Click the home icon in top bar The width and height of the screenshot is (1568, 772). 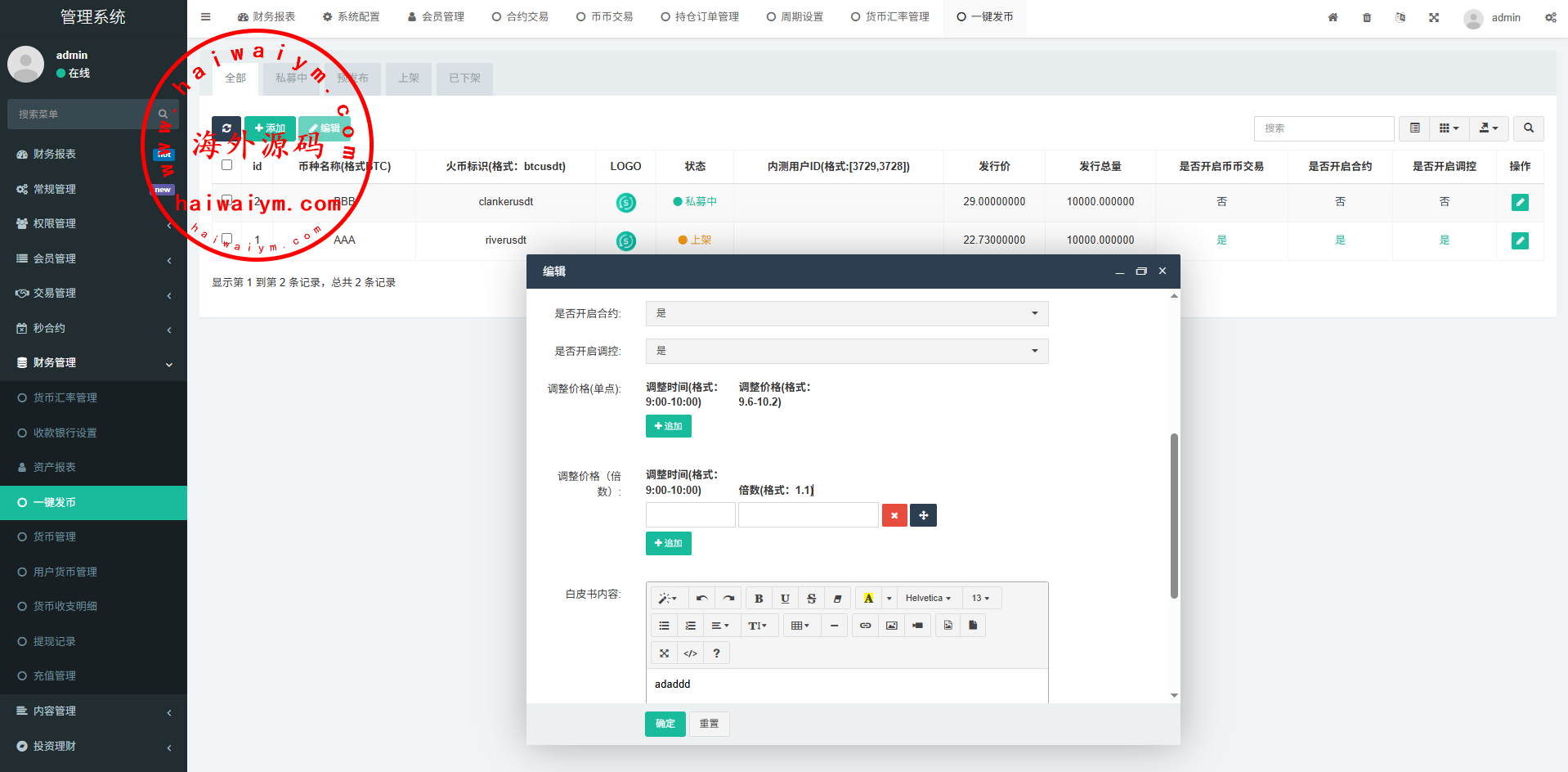(1333, 17)
